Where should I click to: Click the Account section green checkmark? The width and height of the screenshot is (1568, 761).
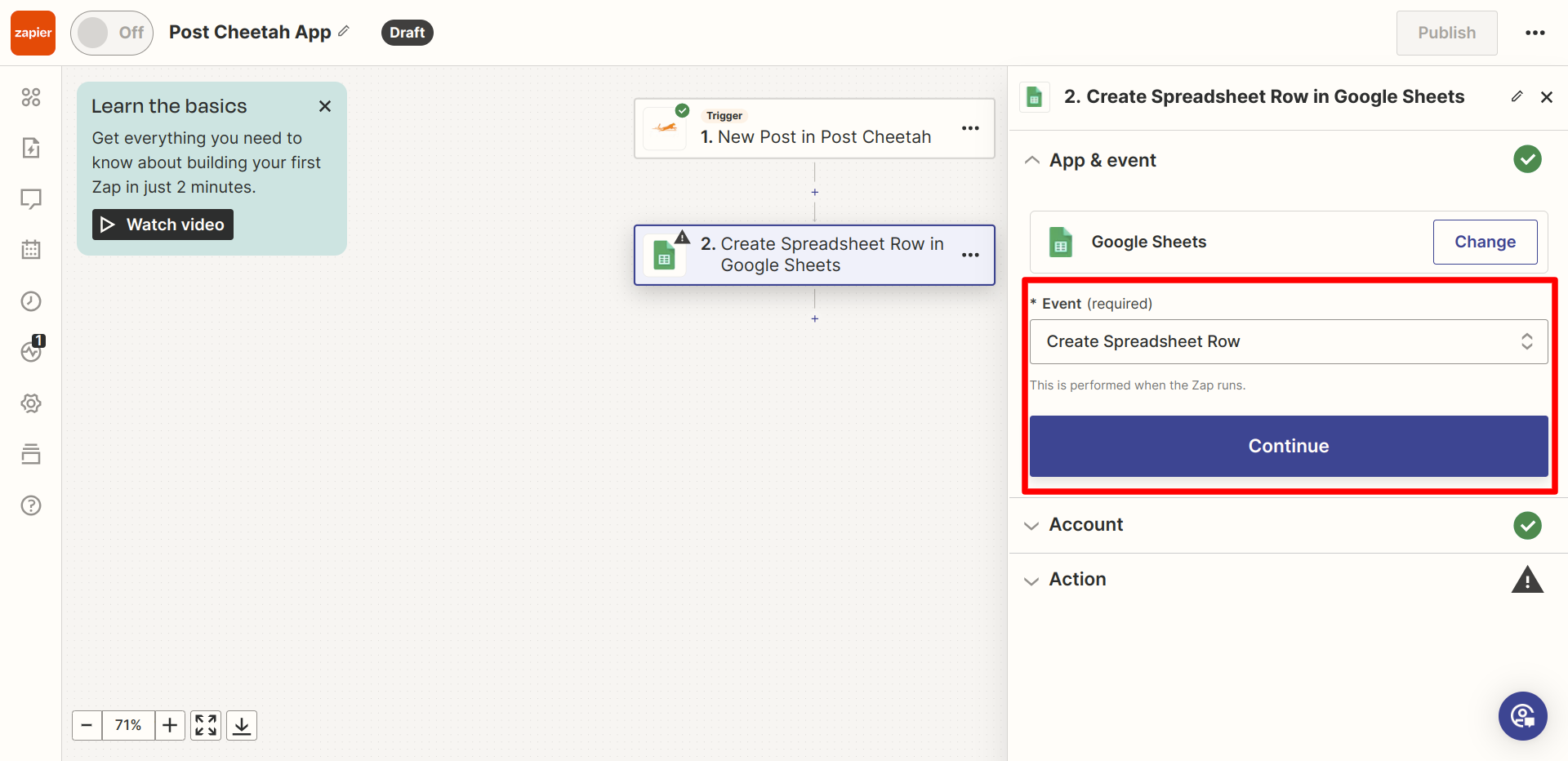(x=1527, y=525)
